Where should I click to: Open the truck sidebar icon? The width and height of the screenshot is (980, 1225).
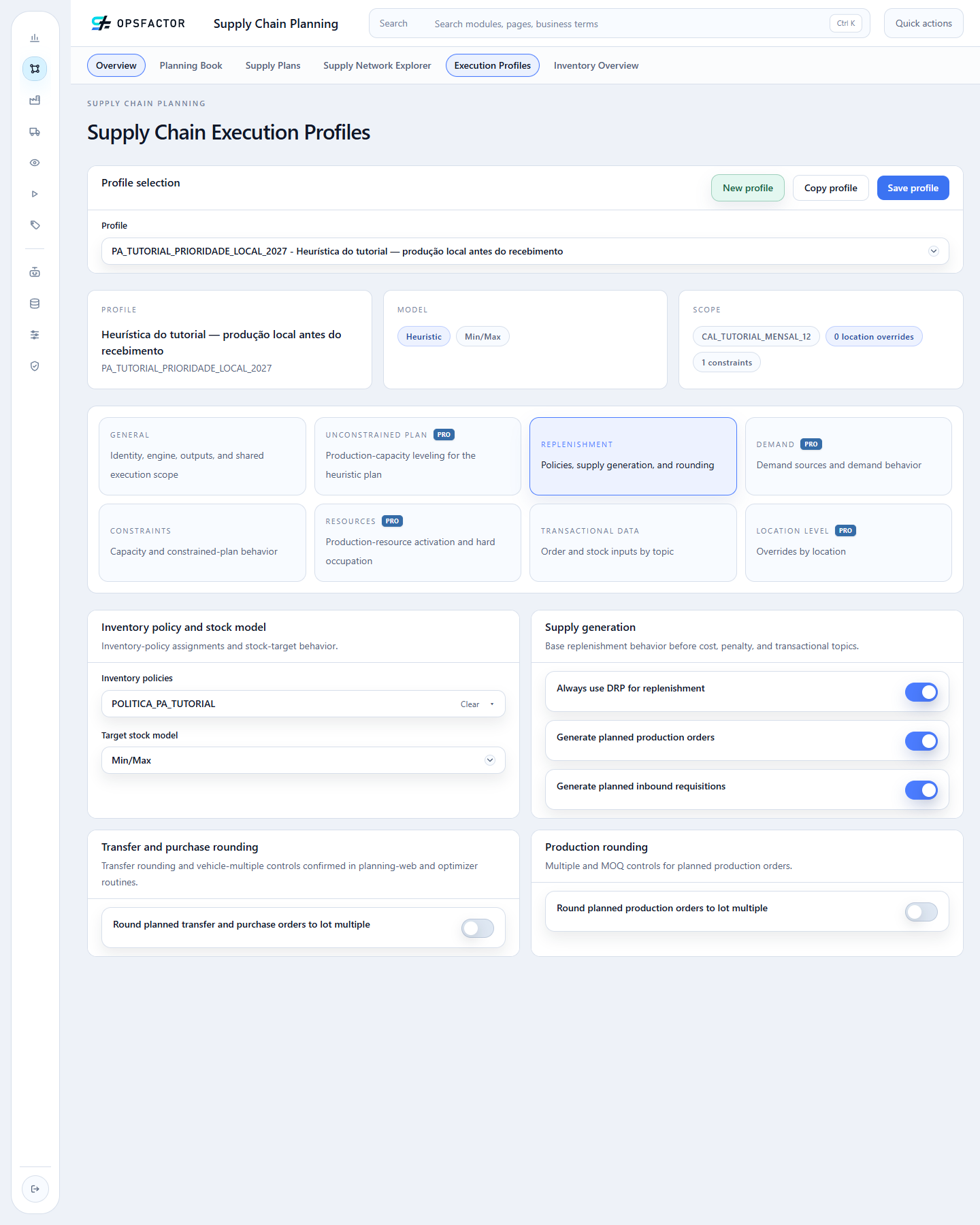(35, 131)
